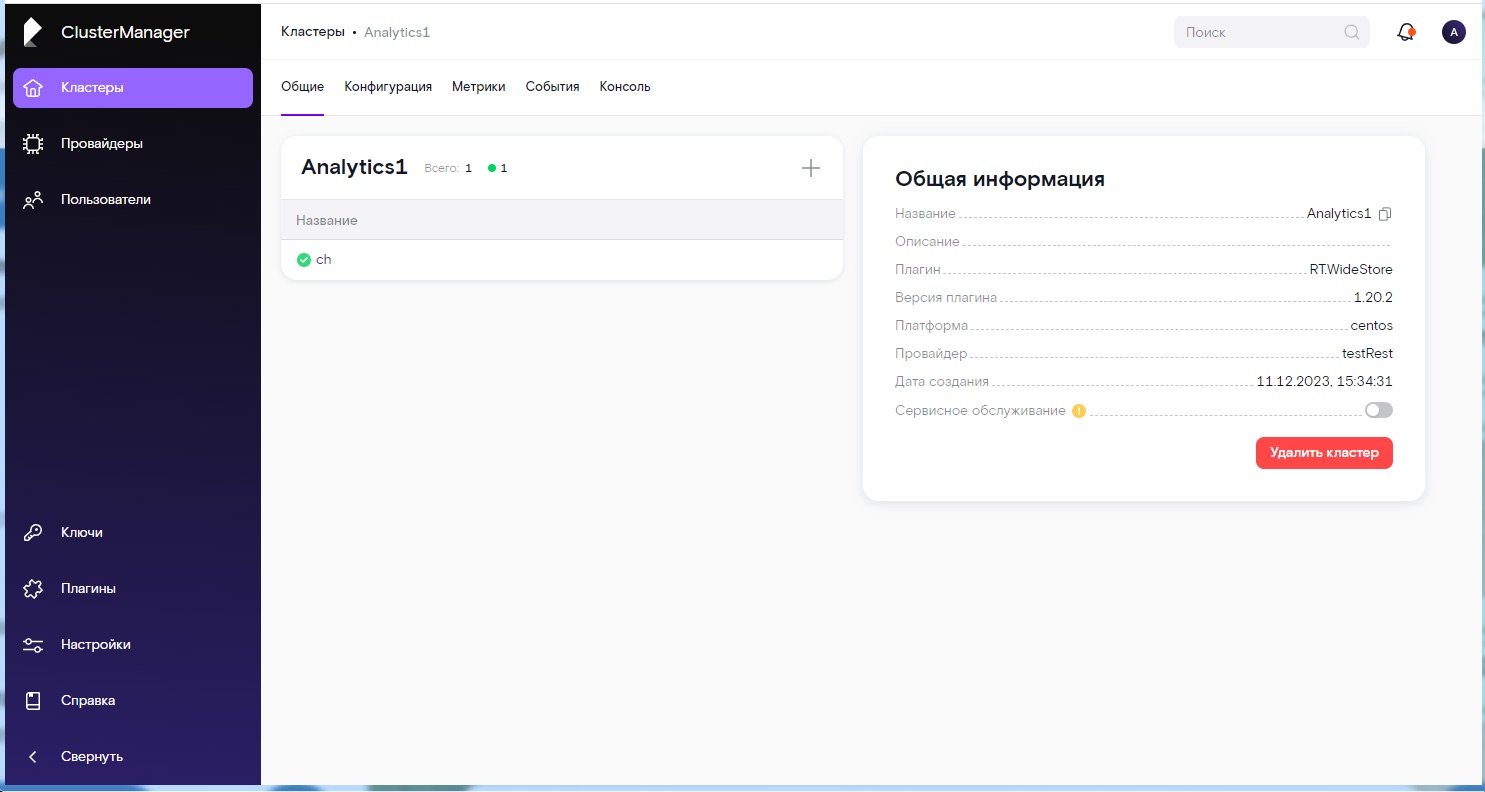The width and height of the screenshot is (1485, 792).
Task: Toggle the Сервисное обслуживание switch
Action: pos(1379,410)
